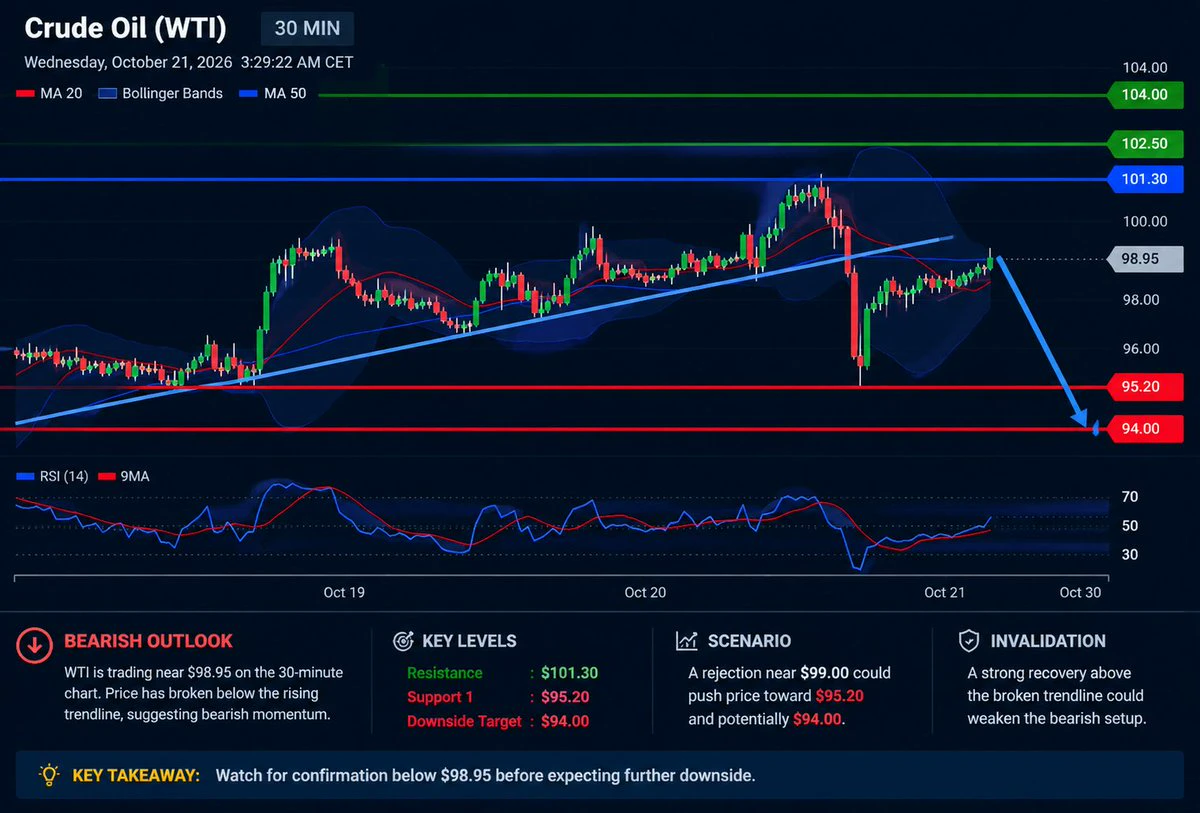The height and width of the screenshot is (813, 1200).
Task: Click the 98.95 current price tag
Action: pyautogui.click(x=1140, y=258)
